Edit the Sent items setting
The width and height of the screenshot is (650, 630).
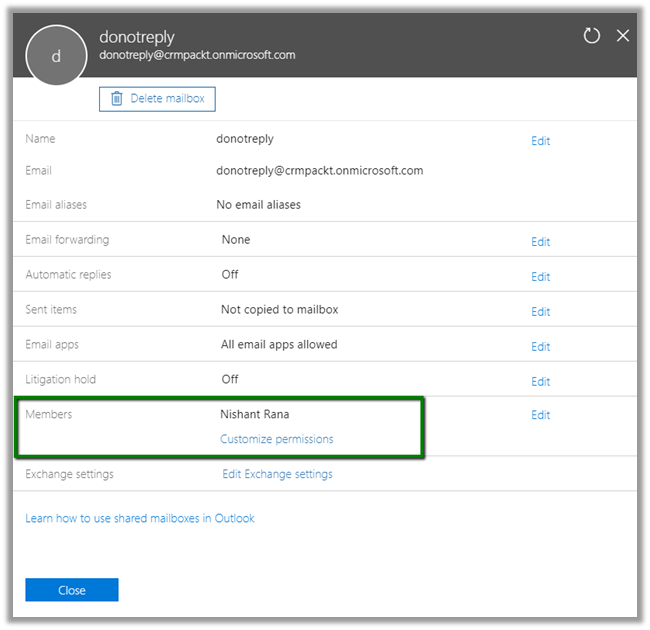pos(540,312)
